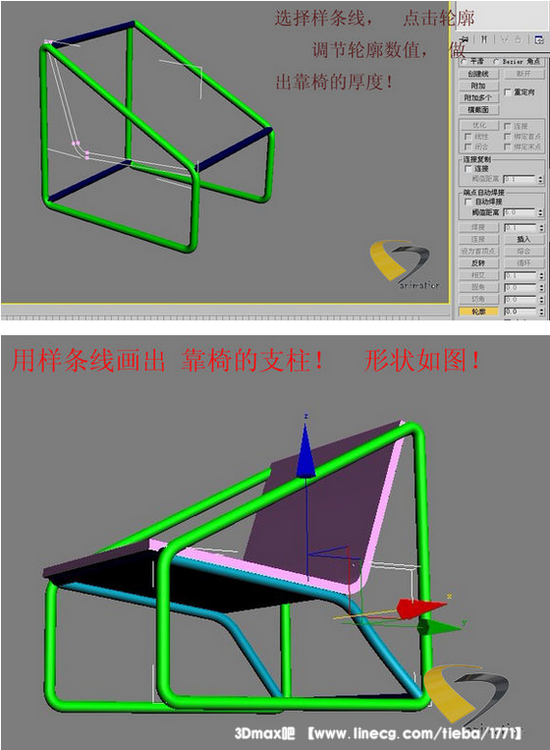
Task: Click the 循环 button
Action: pos(524,263)
